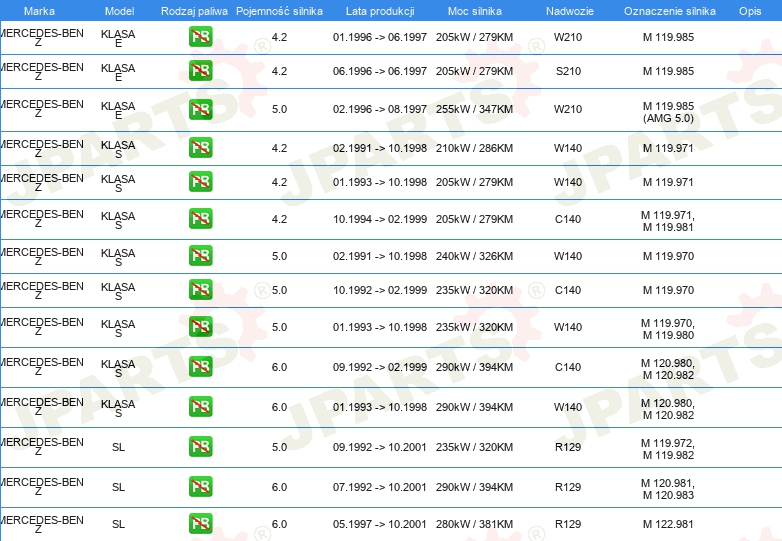Select the M 119.972, M 119.982 engine cell
782x541 pixels.
click(668, 449)
